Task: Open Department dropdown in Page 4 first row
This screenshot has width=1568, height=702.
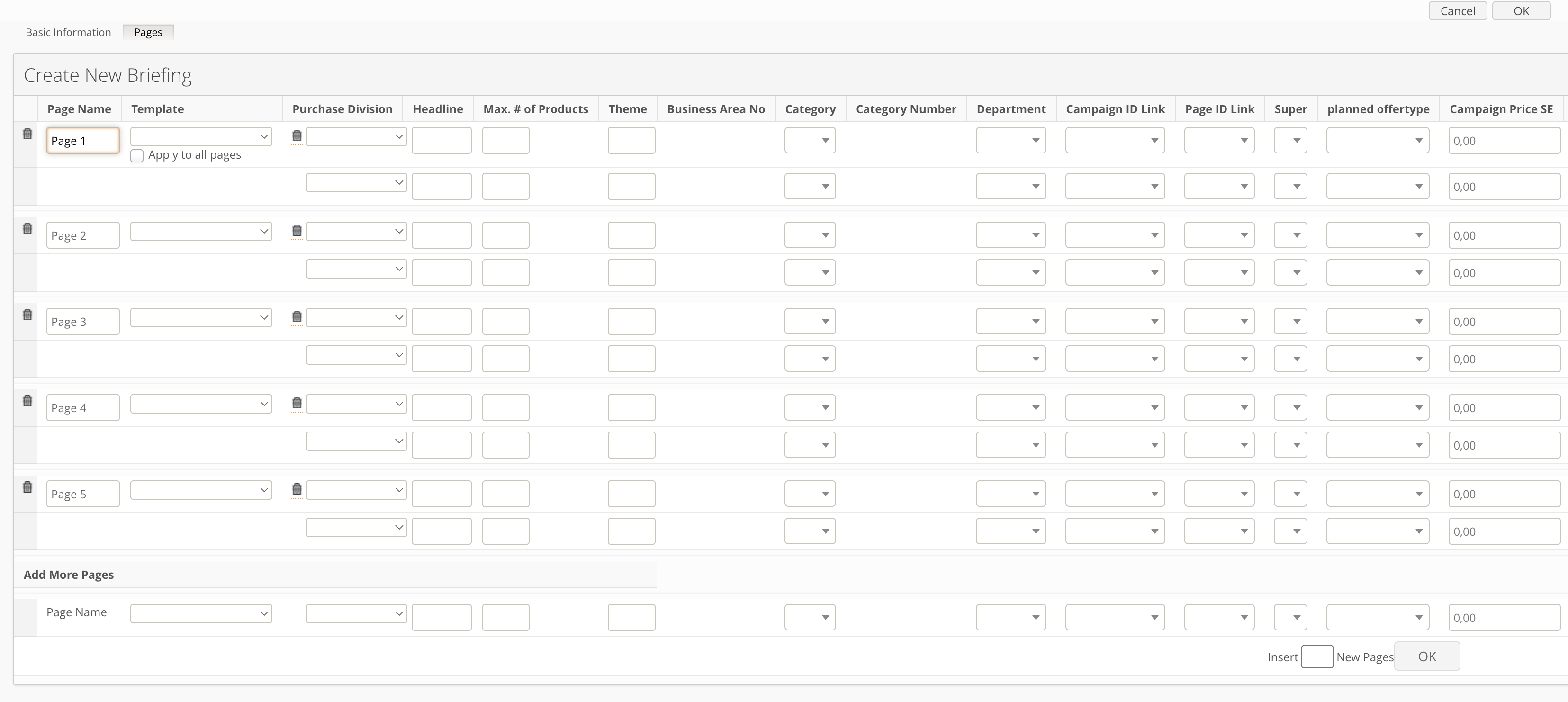Action: pos(1011,407)
